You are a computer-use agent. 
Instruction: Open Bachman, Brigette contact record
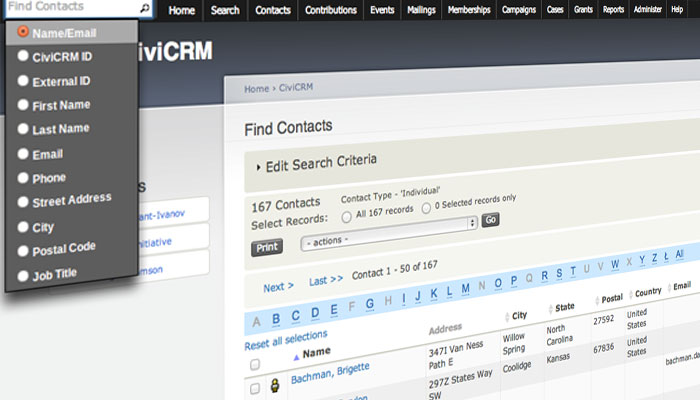tap(330, 374)
